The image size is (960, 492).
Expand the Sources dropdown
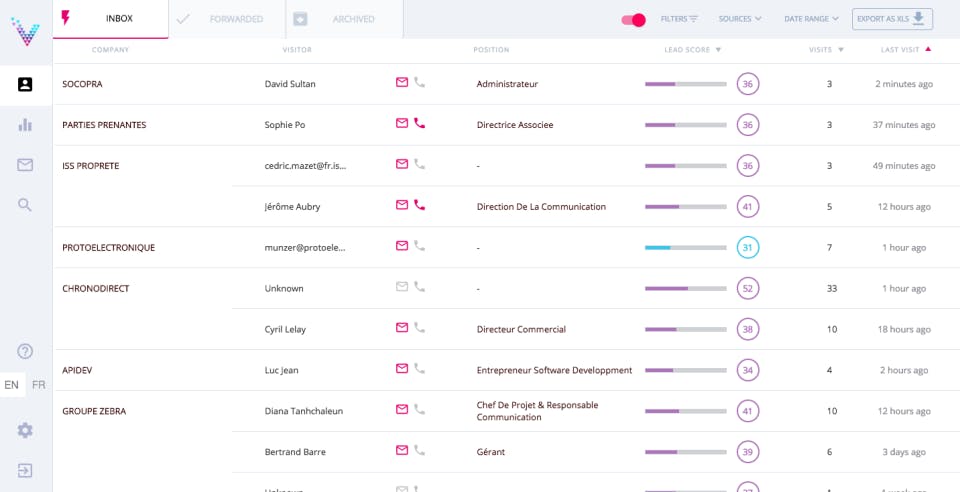pyautogui.click(x=740, y=19)
